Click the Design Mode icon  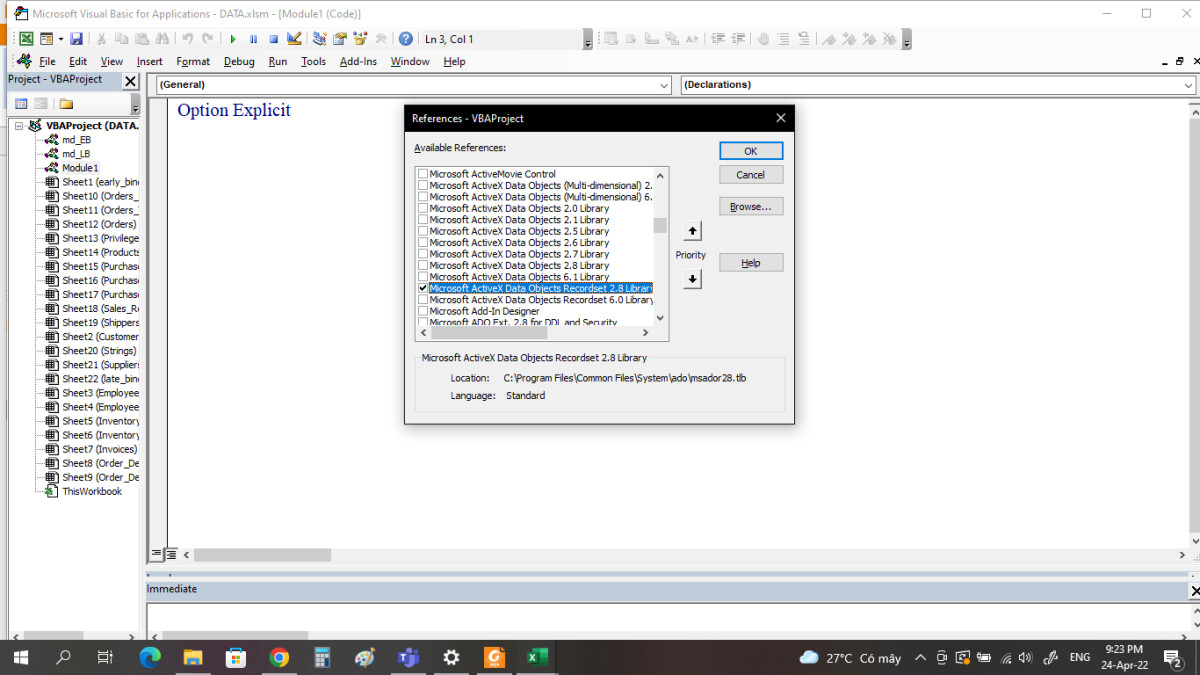pyautogui.click(x=294, y=38)
